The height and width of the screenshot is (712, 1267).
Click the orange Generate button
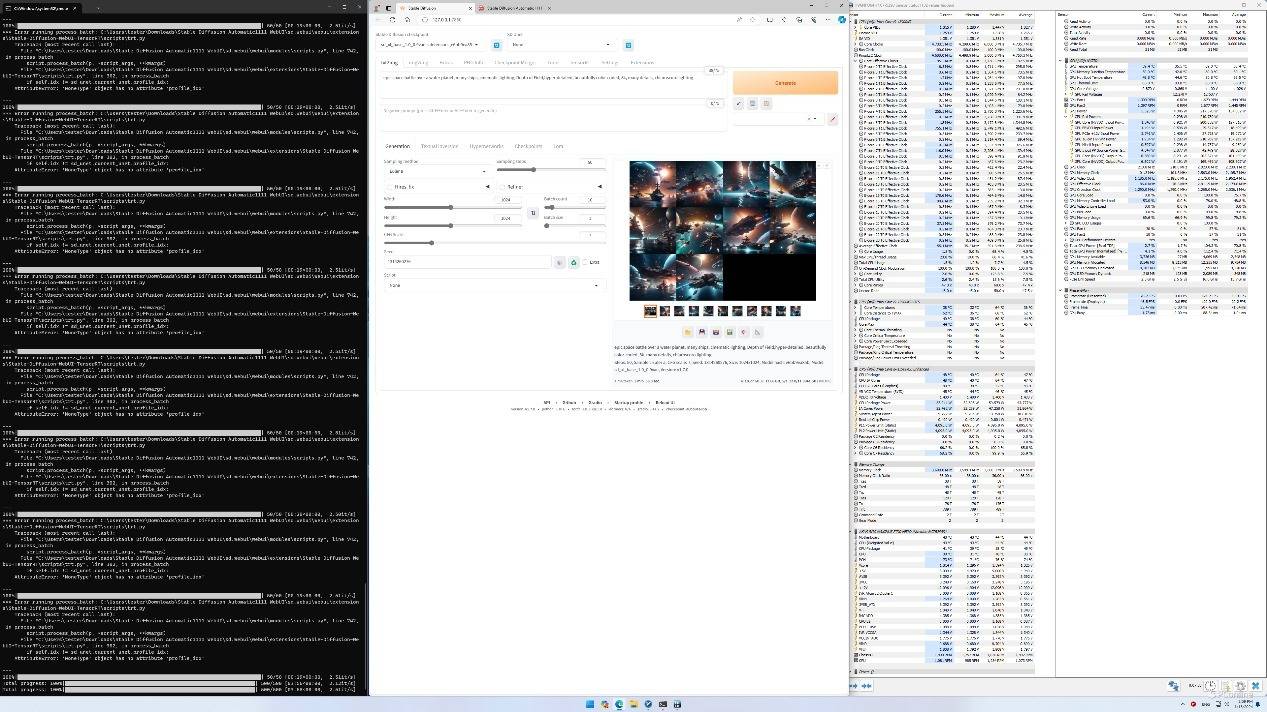point(785,83)
